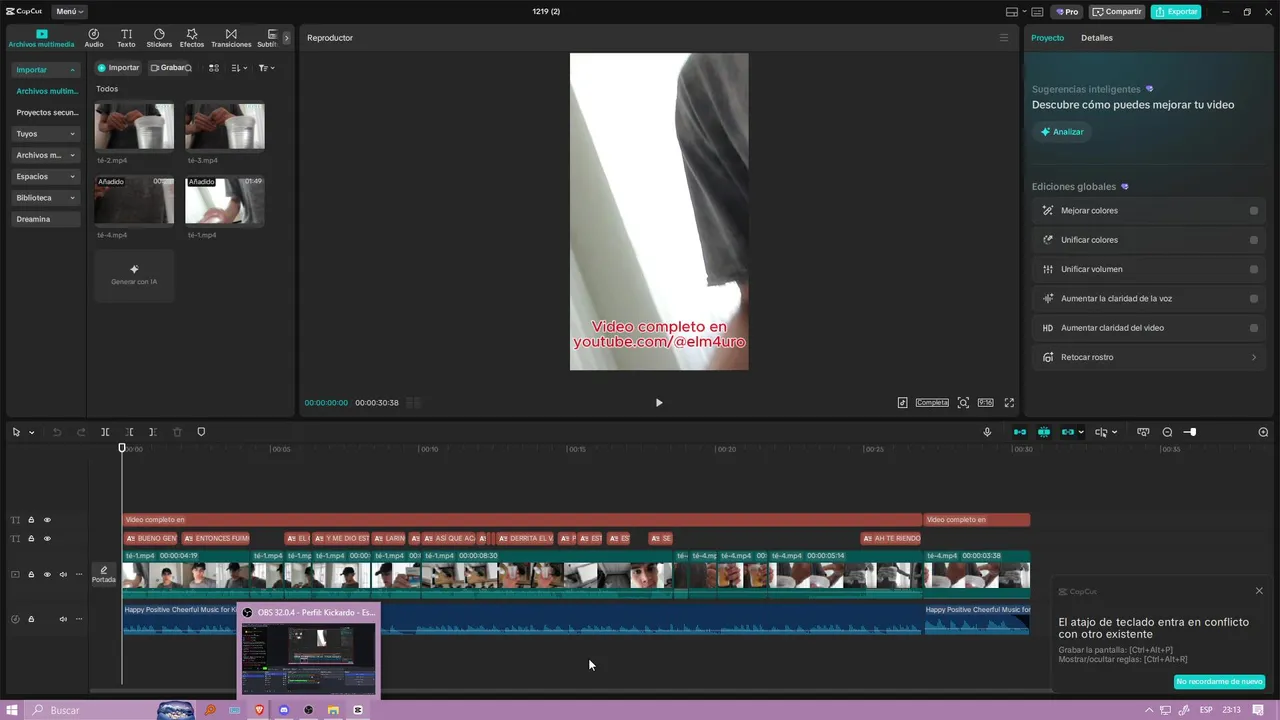
Task: Click the split clip tool
Action: (x=105, y=432)
